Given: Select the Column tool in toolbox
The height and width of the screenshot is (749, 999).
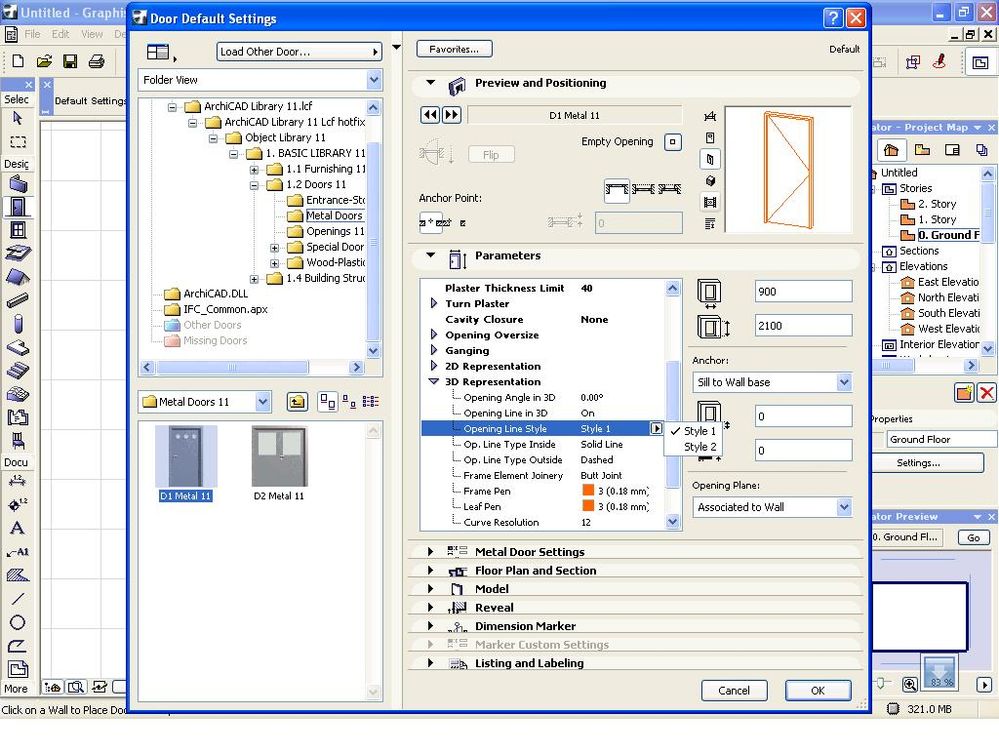Looking at the screenshot, I should (x=17, y=324).
